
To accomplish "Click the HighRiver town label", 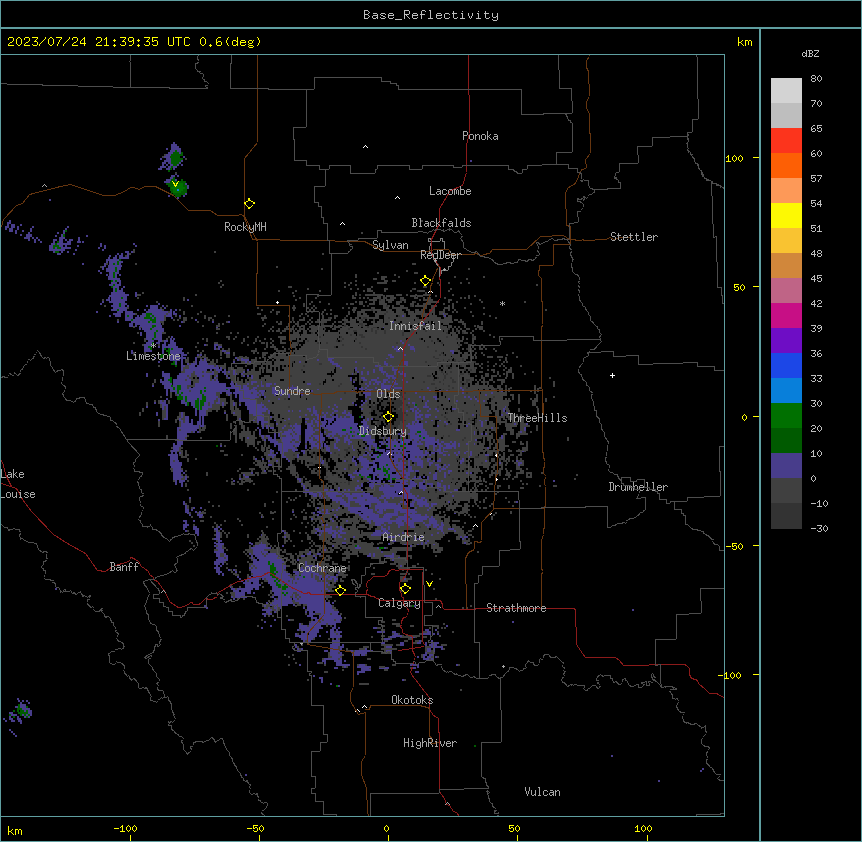I will 430,743.
